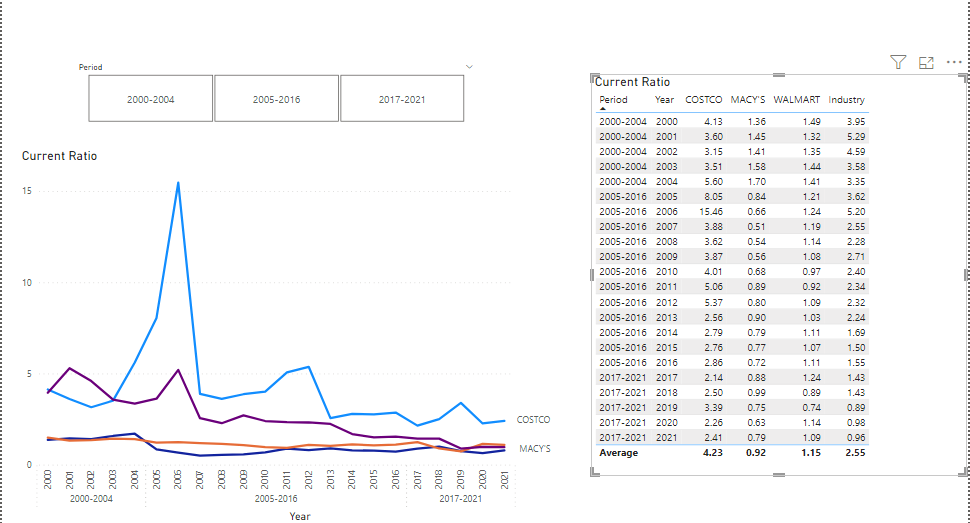Open the table visual's filter icon
970x523 pixels.
point(898,62)
